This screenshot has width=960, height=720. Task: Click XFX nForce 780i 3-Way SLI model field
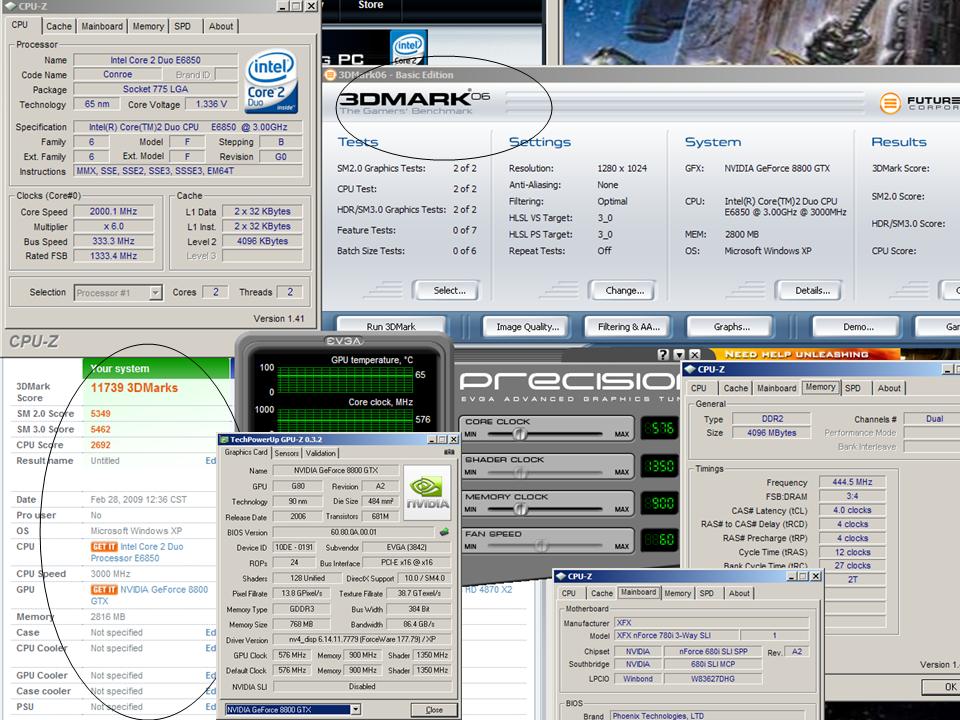click(676, 636)
